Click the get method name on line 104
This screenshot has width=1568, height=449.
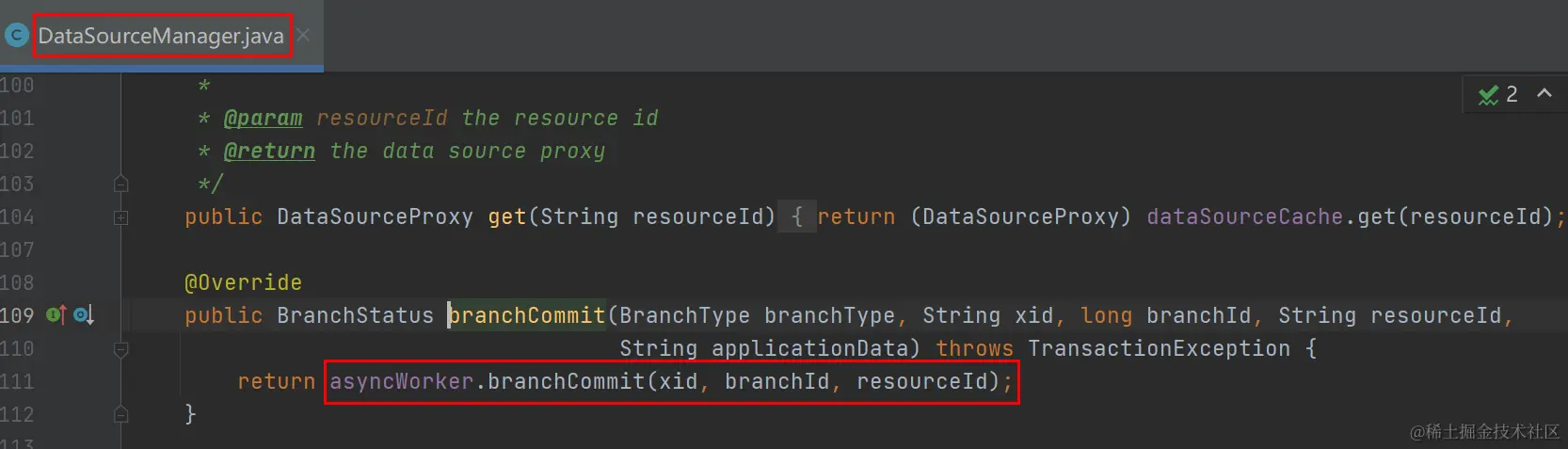coord(507,216)
